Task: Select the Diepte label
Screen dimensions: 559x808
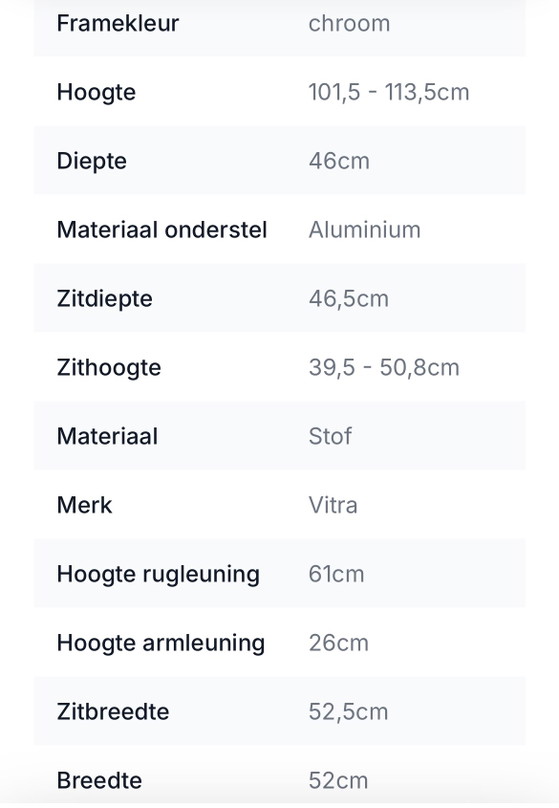Action: coord(92,162)
